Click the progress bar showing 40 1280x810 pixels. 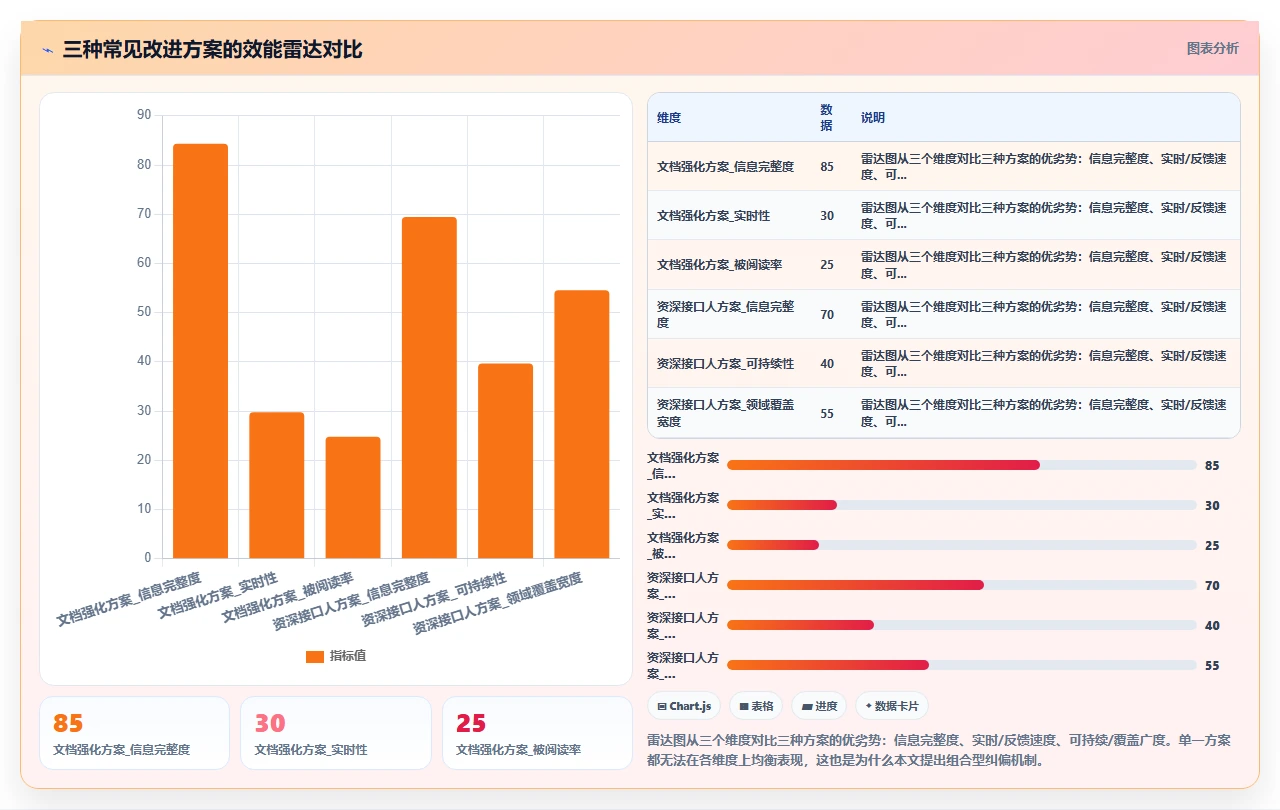click(962, 625)
